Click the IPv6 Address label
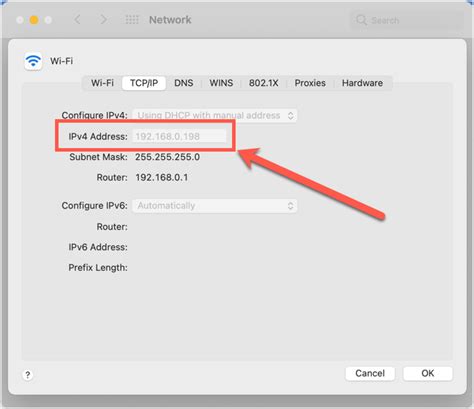 tap(98, 247)
